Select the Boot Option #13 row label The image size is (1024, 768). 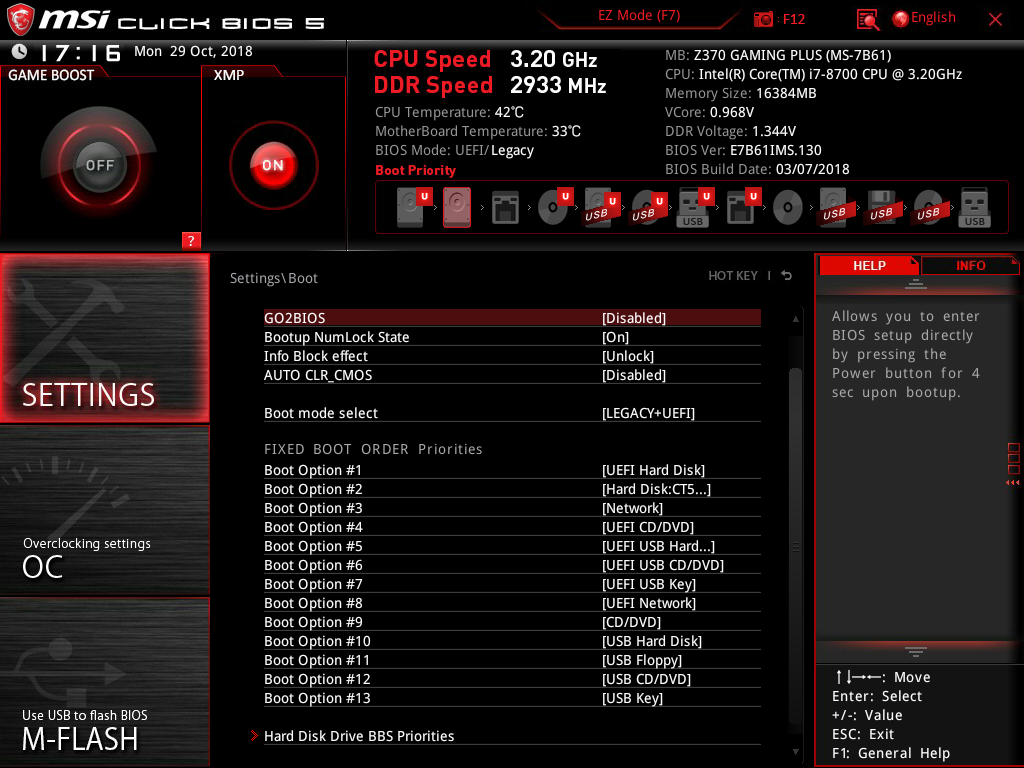point(317,697)
